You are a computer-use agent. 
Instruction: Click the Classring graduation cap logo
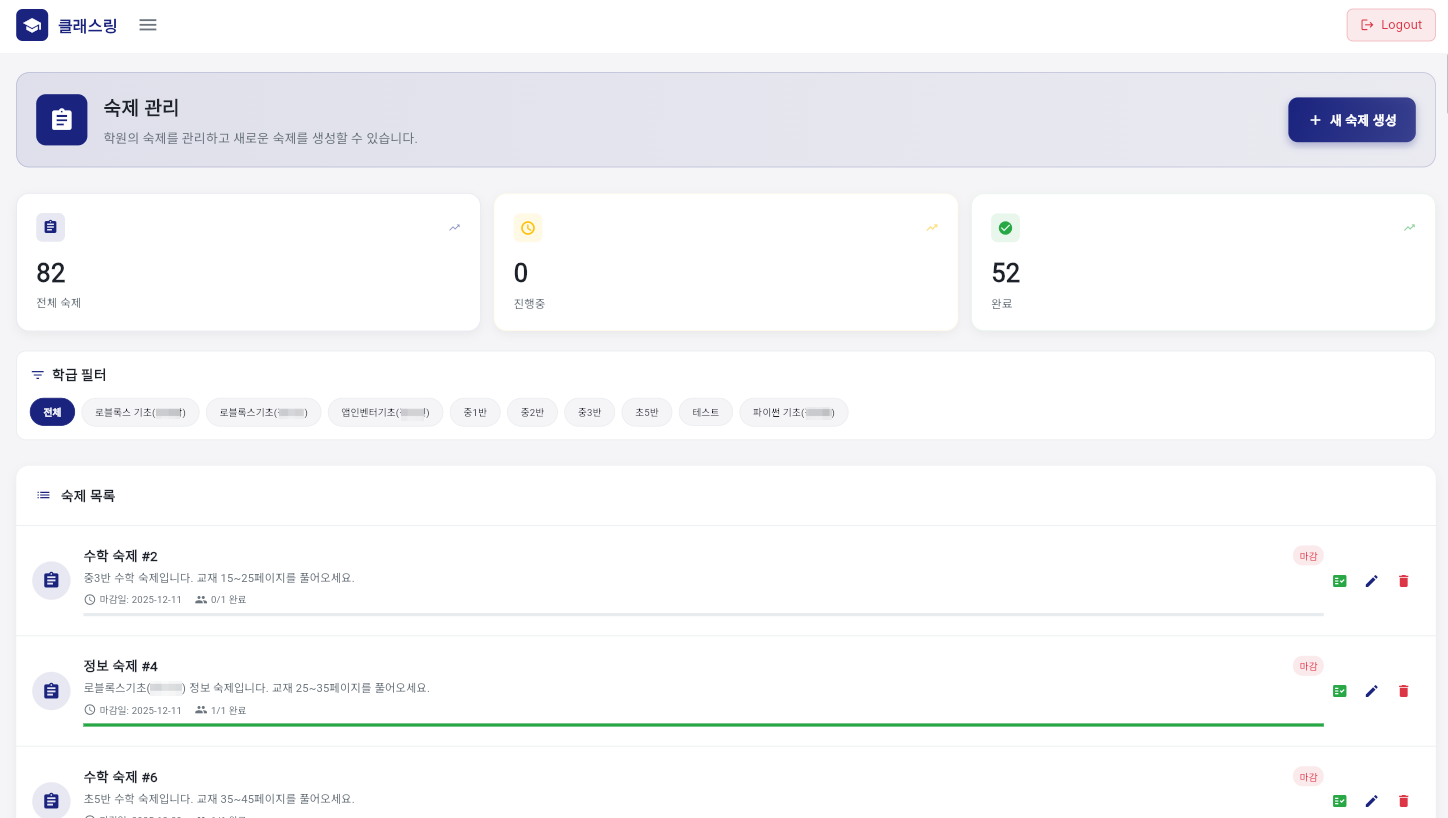32,25
